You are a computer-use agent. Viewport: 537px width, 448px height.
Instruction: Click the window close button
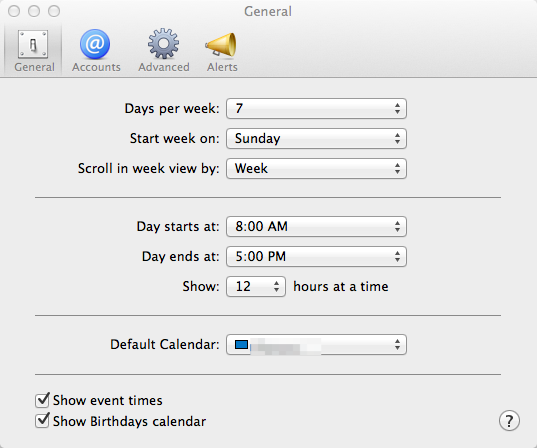coord(14,11)
